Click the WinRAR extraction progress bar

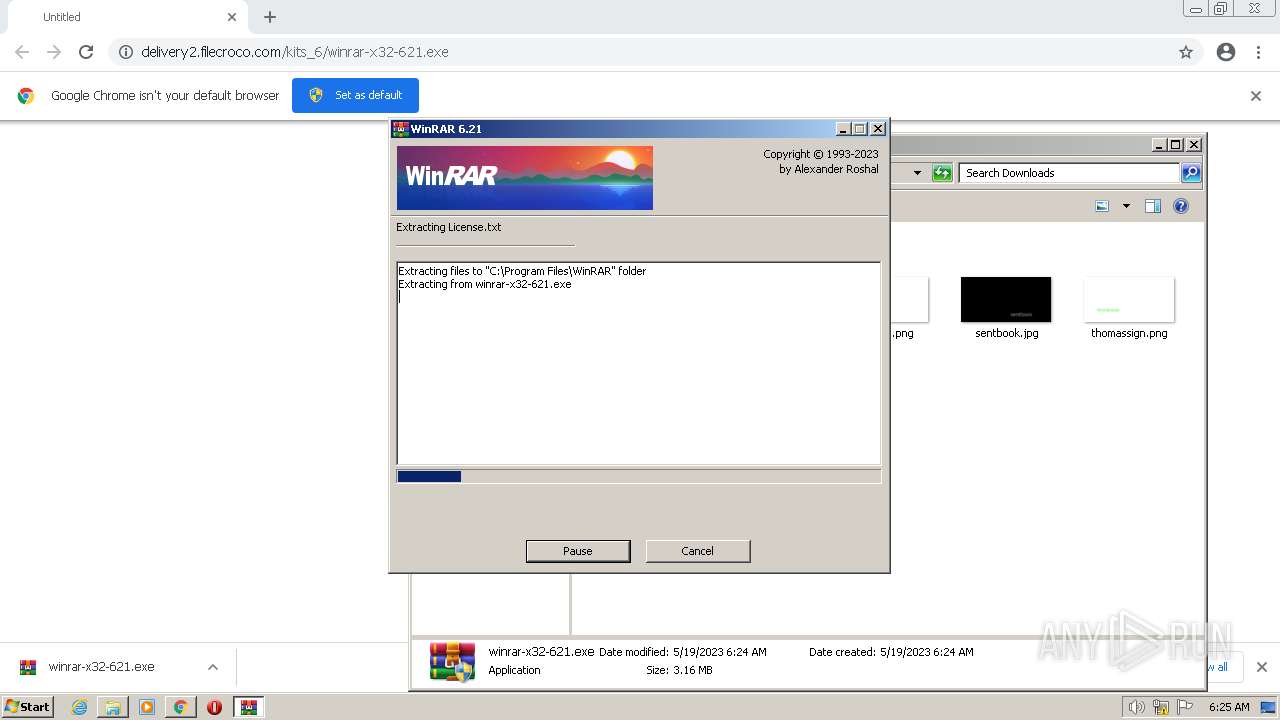click(639, 477)
